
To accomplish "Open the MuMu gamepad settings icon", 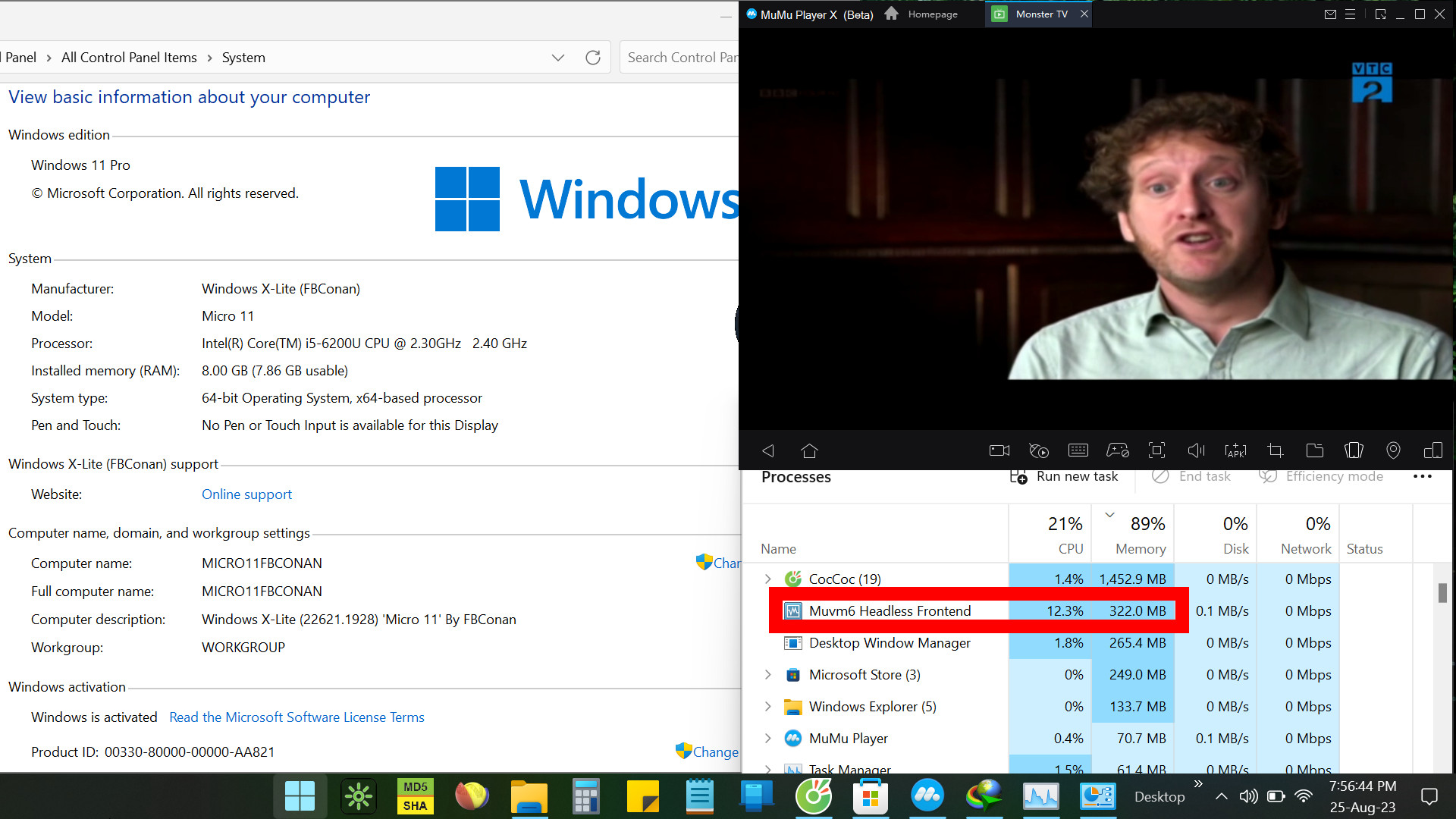I will click(1118, 450).
